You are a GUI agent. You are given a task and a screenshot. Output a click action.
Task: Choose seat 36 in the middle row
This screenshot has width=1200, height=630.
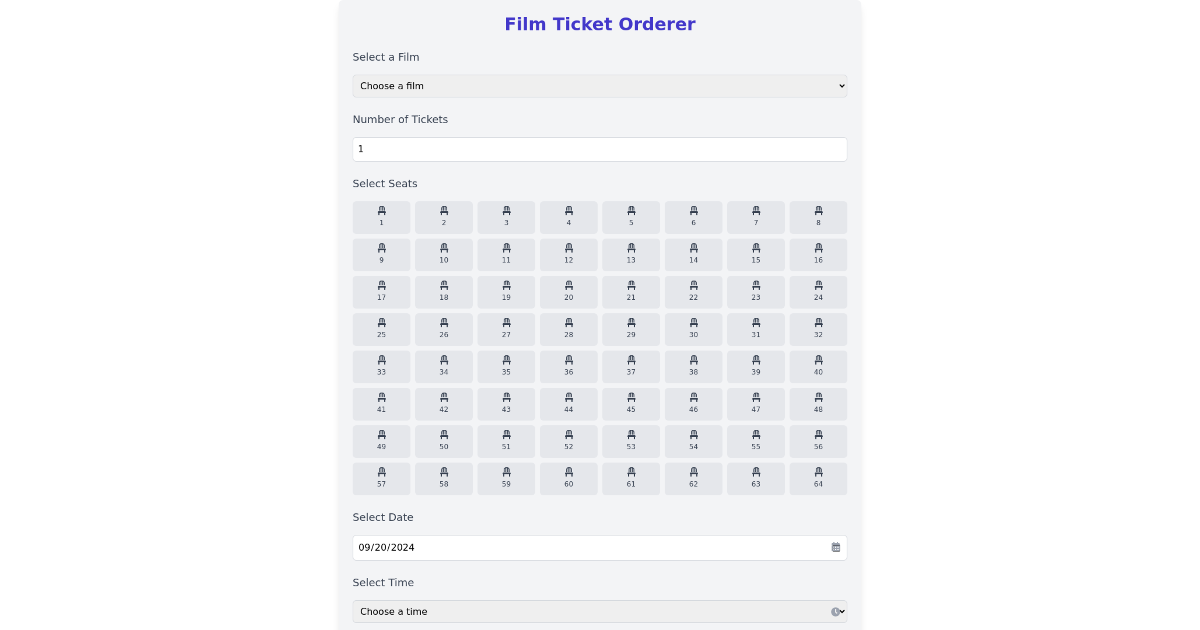[x=568, y=366]
